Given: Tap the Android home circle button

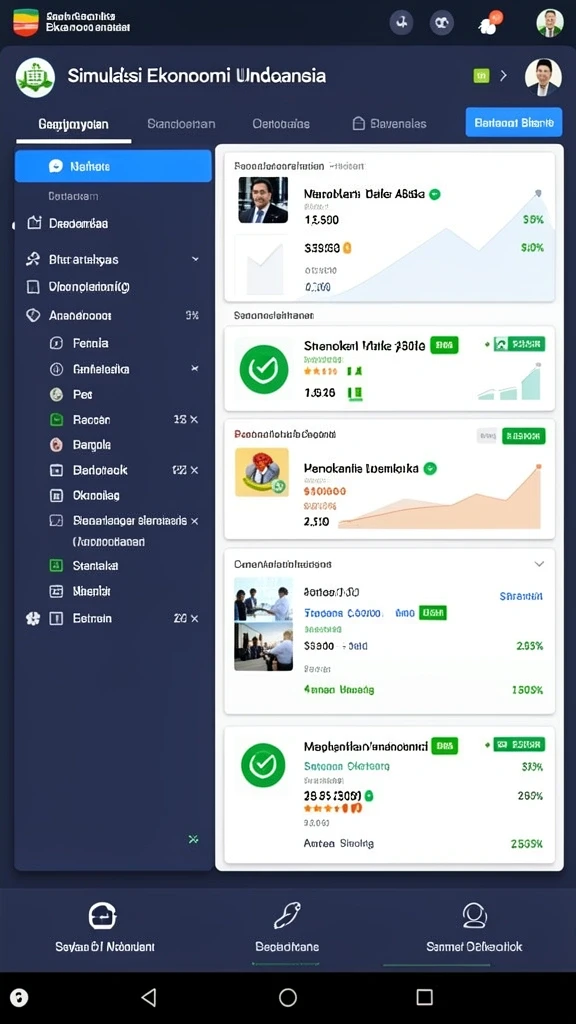Looking at the screenshot, I should pos(288,997).
